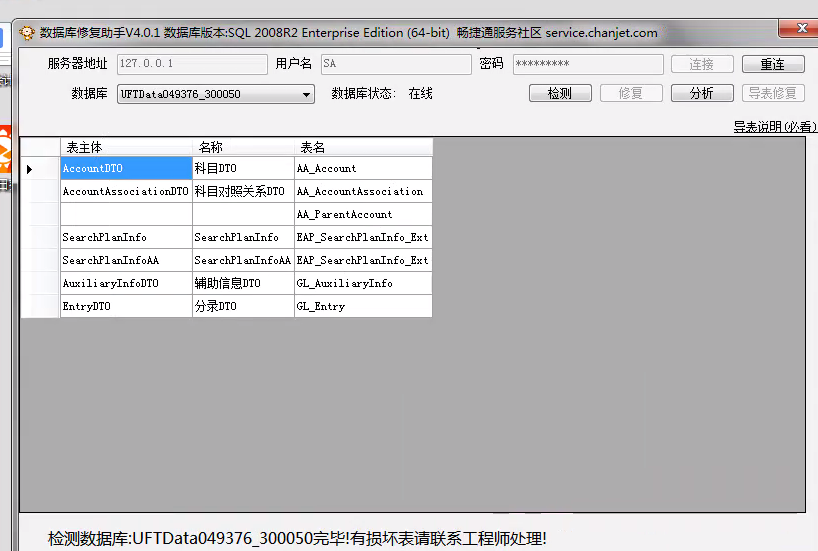
Task: Select the AA_ParentAccount cell
Action: [364, 214]
